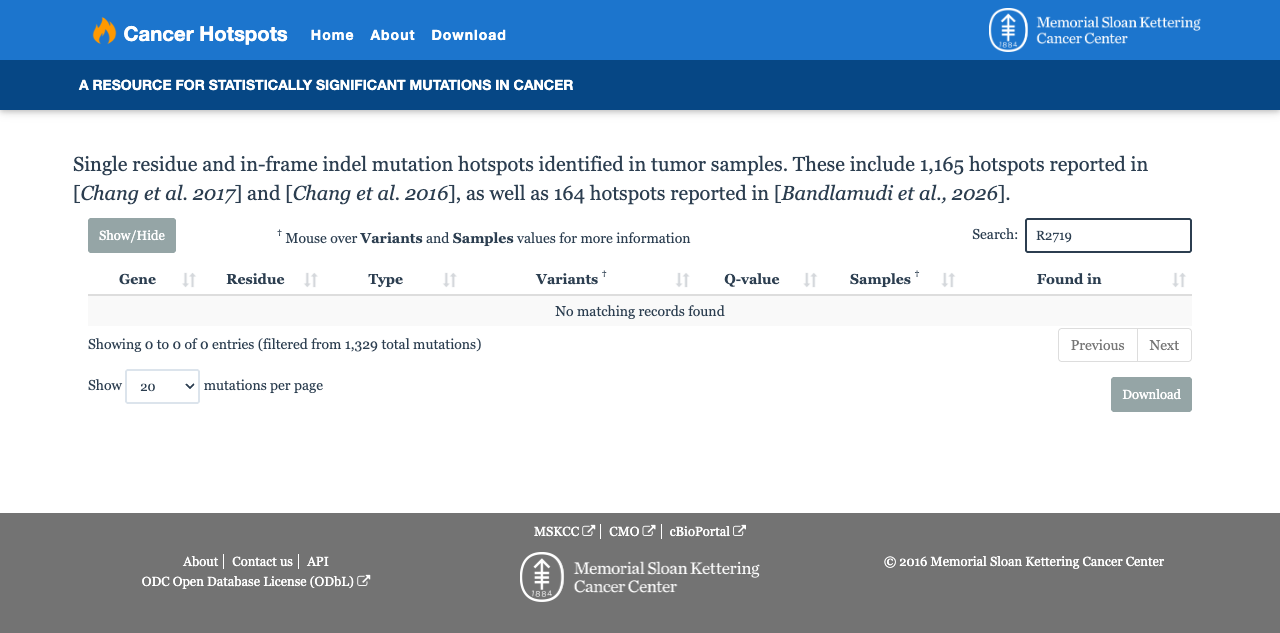Sort the table by Variants column

577,280
